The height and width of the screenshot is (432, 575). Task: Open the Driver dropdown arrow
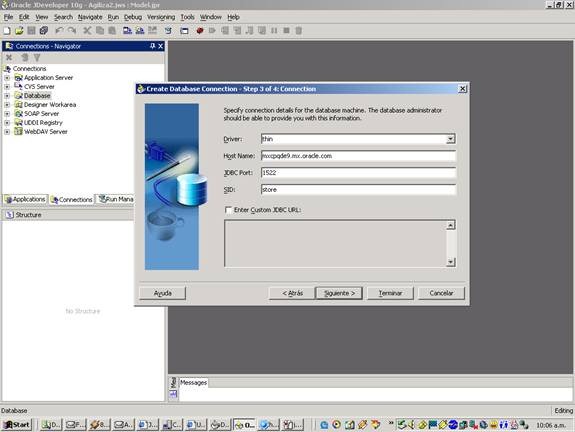point(451,139)
